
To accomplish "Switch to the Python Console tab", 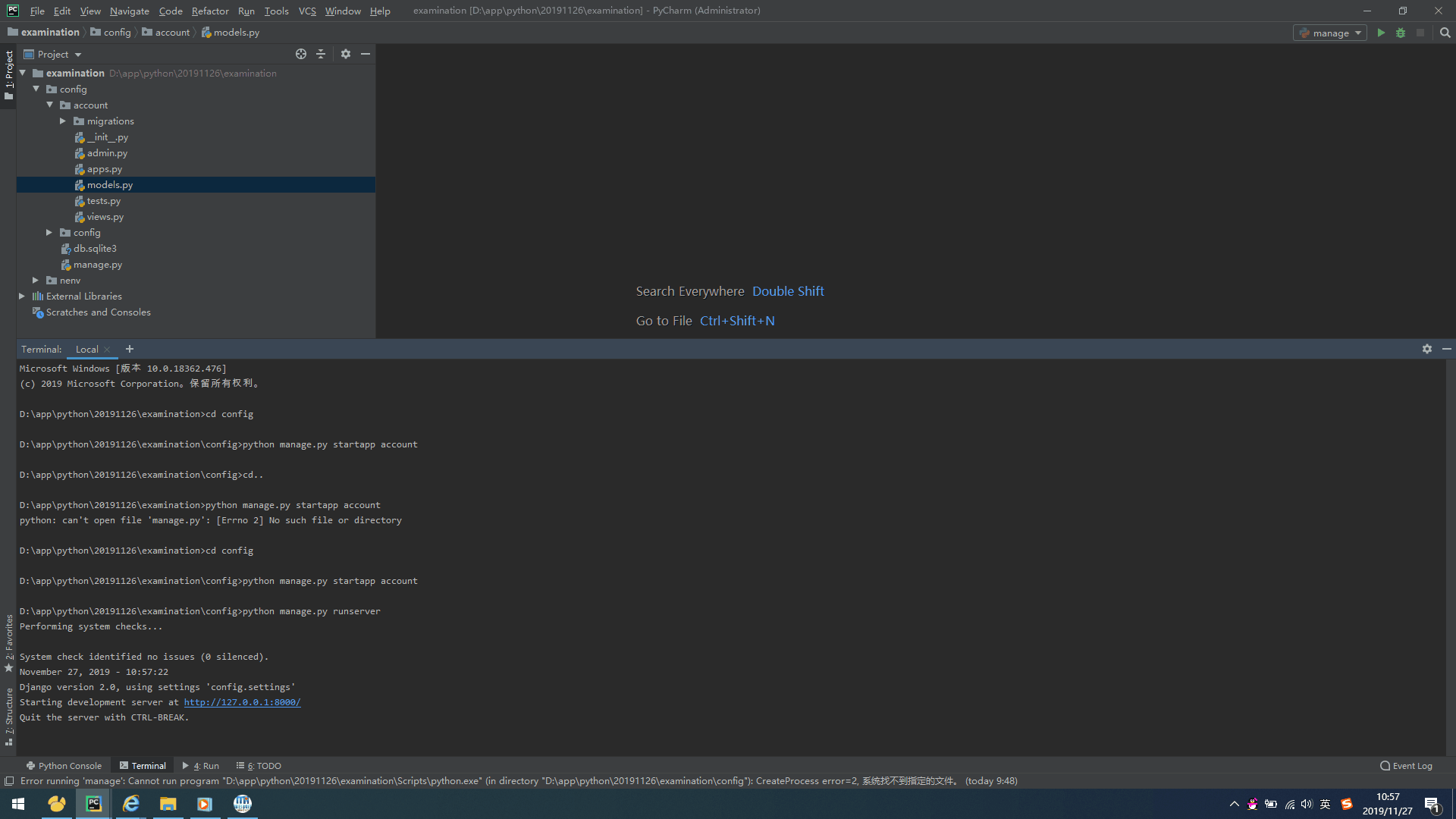I will 64,766.
